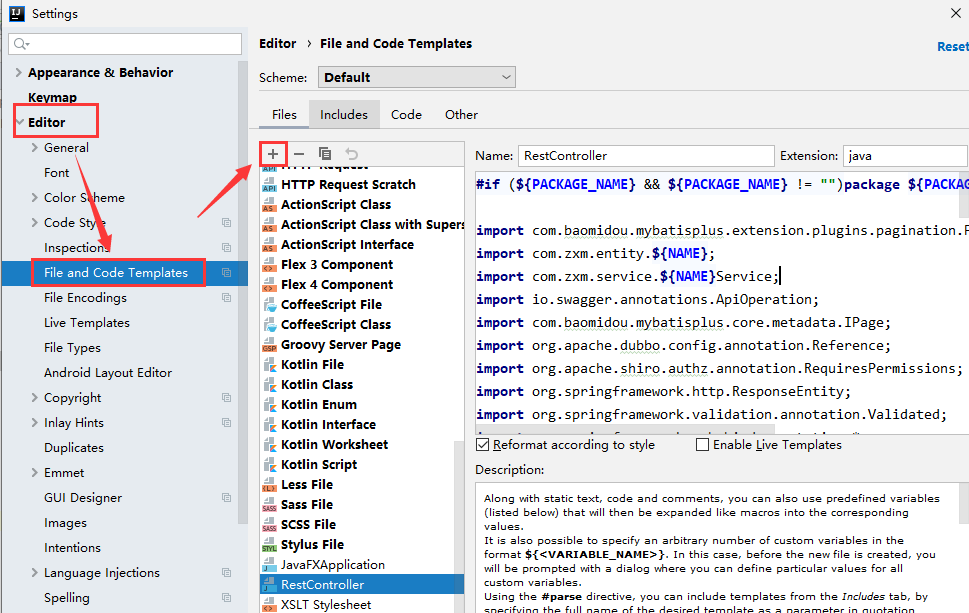Expand the General node

coord(35,147)
